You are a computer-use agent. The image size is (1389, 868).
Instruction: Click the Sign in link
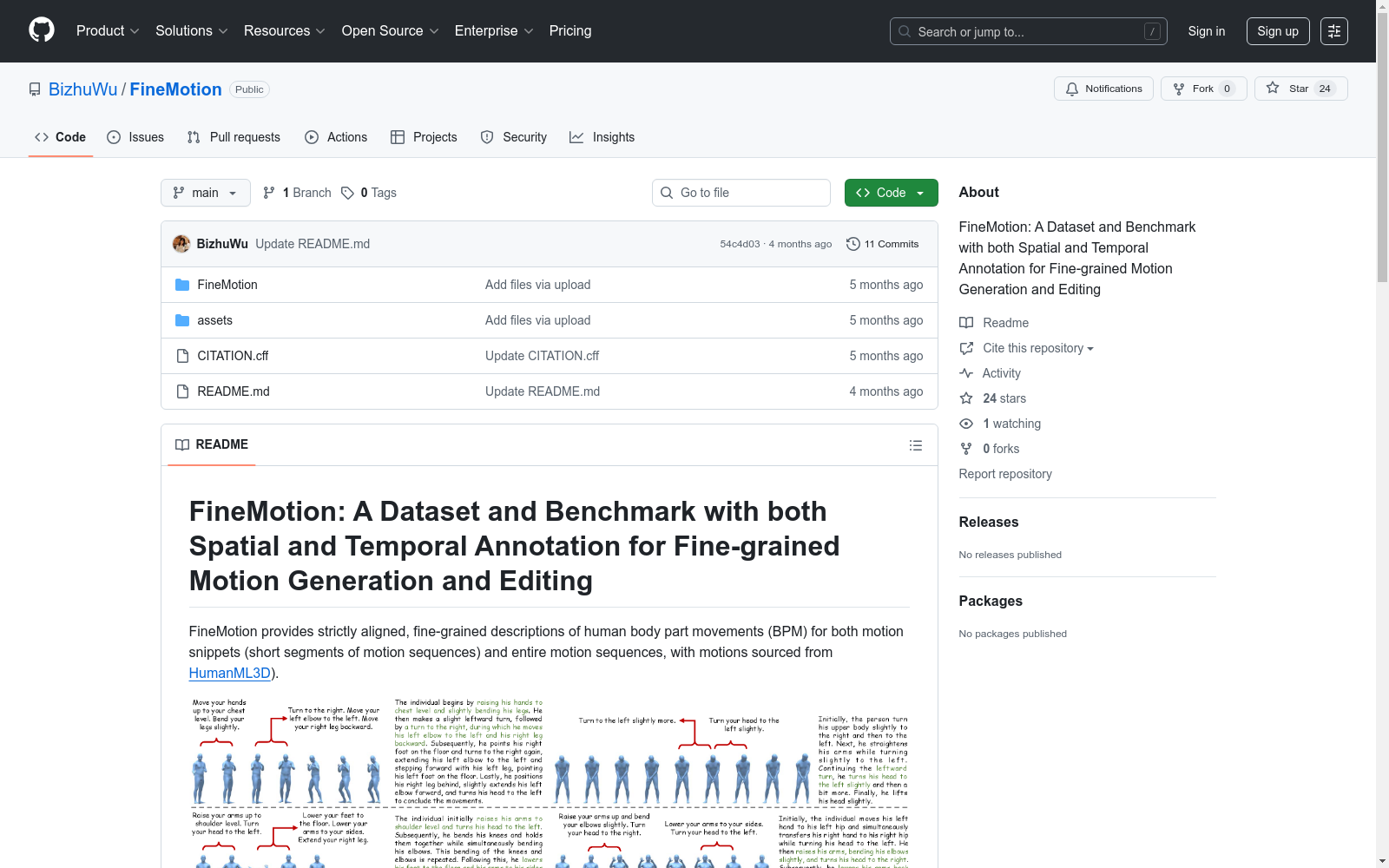[x=1207, y=31]
